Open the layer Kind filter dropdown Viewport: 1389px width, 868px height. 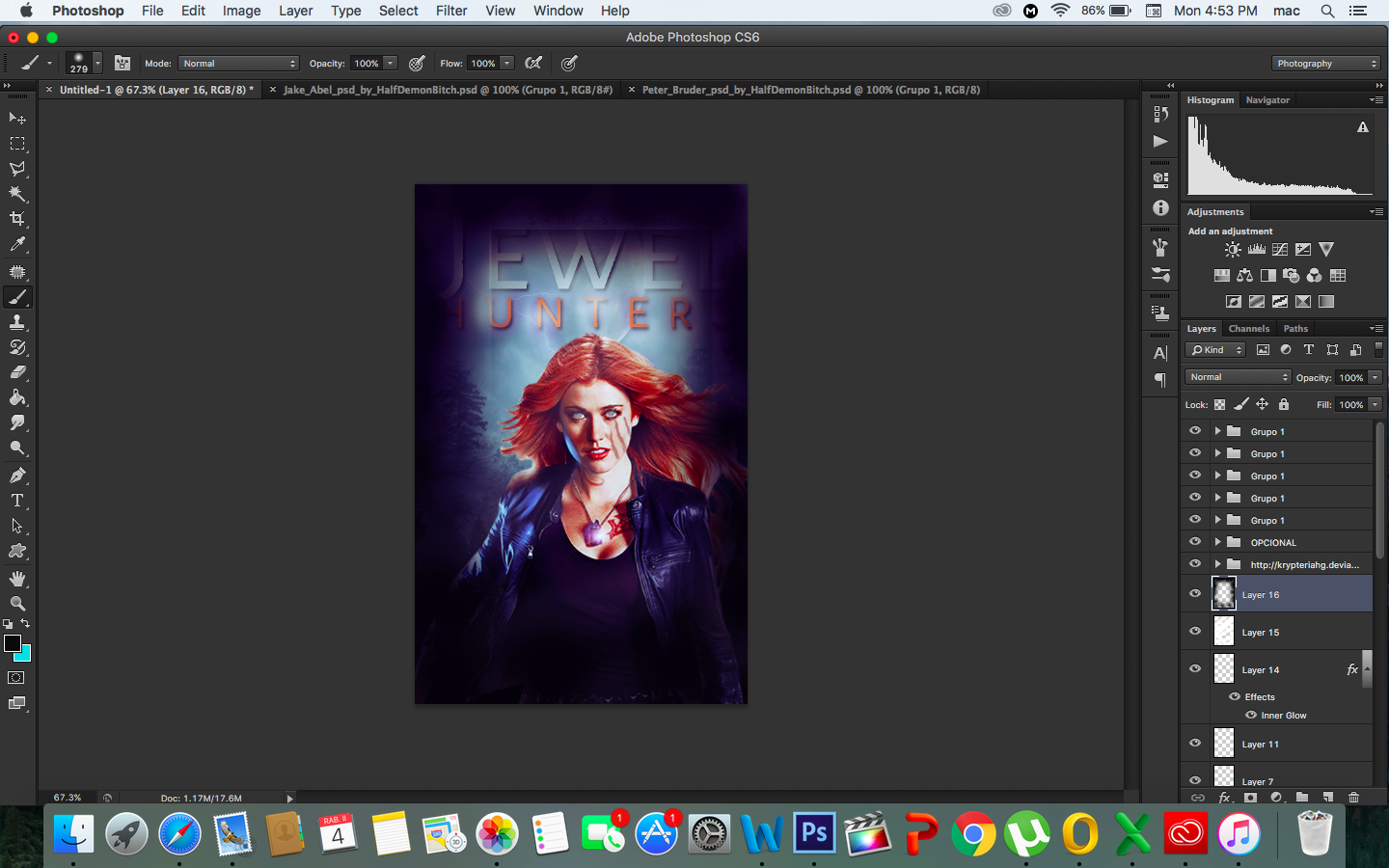[x=1216, y=350]
